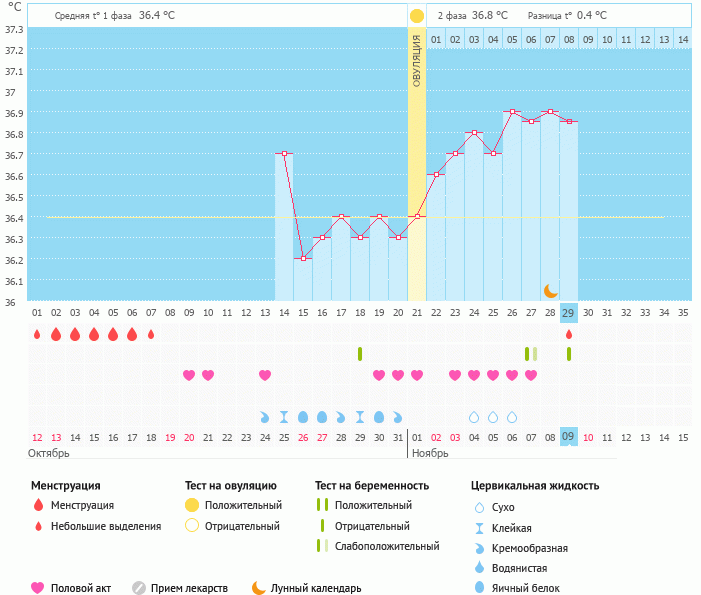This screenshot has width=701, height=595.
Task: Click the yellow positive ovulation circle at top
Action: click(416, 16)
